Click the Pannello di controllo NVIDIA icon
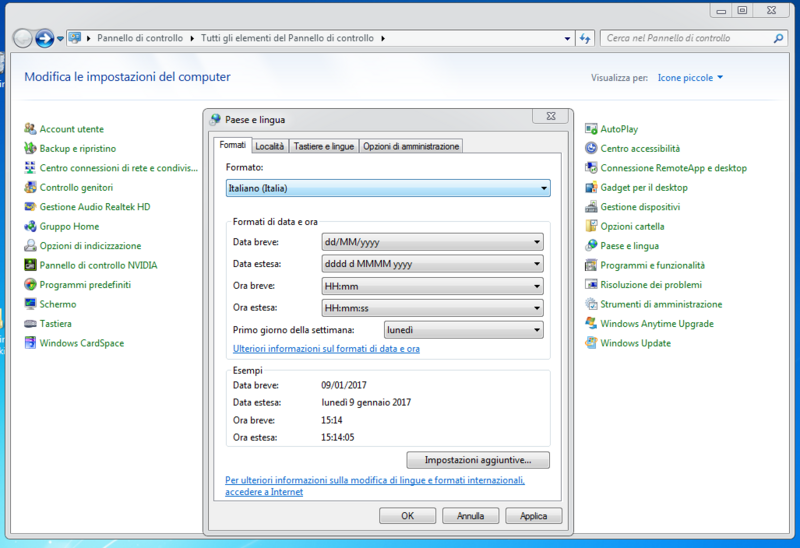800x548 pixels. [x=31, y=265]
